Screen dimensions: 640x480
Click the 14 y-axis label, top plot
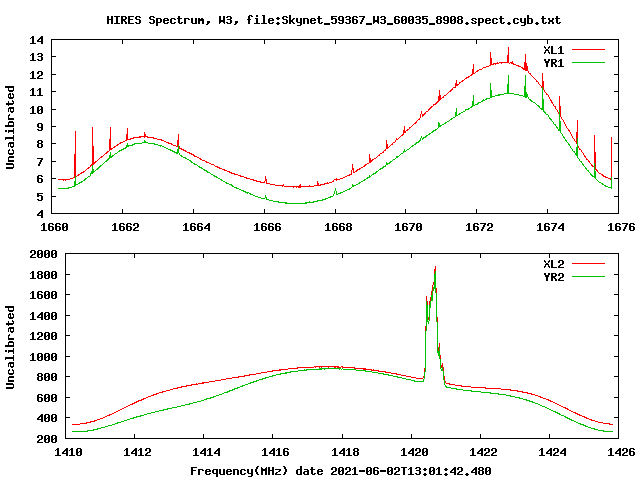(x=36, y=40)
